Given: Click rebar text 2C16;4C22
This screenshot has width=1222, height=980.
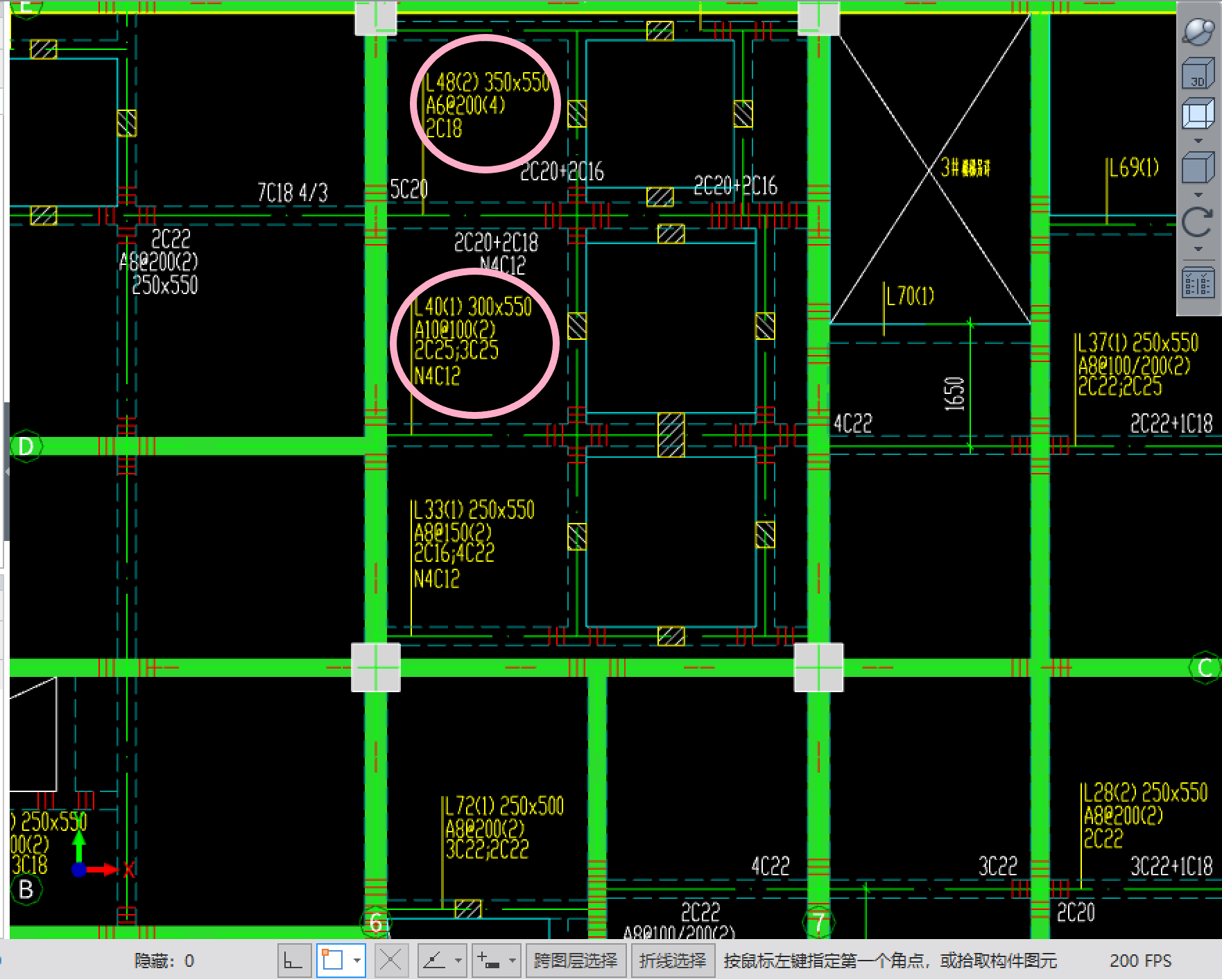Looking at the screenshot, I should pyautogui.click(x=454, y=553).
